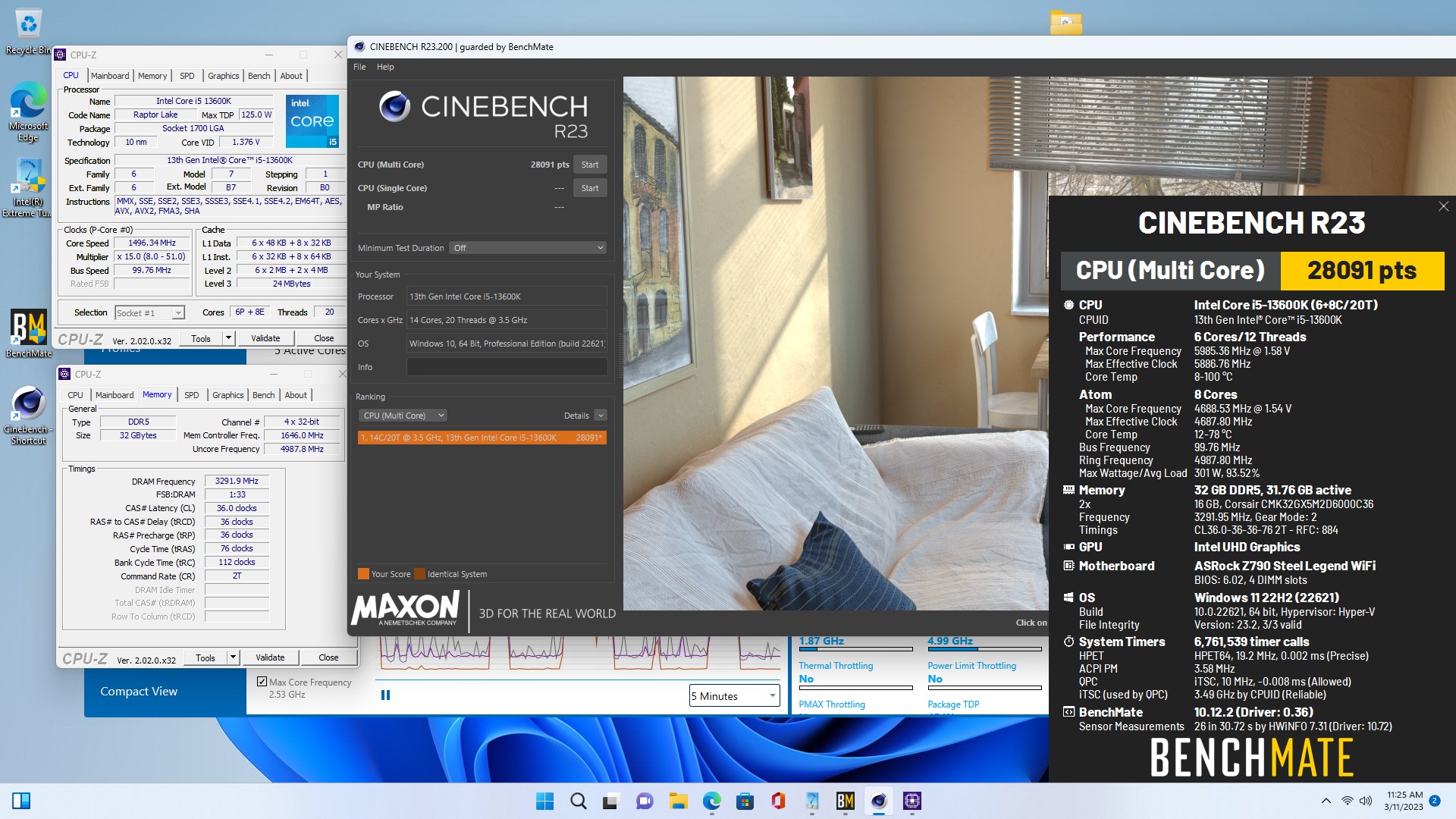Open 5 Minutes time range dropdown
The width and height of the screenshot is (1456, 819).
[734, 695]
